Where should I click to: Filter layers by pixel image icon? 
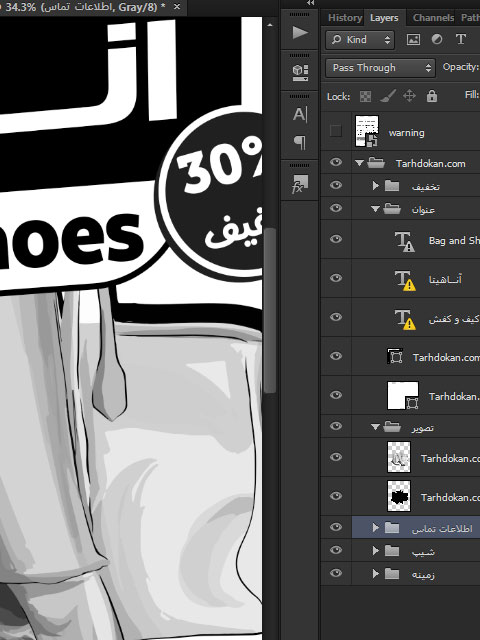[x=413, y=40]
